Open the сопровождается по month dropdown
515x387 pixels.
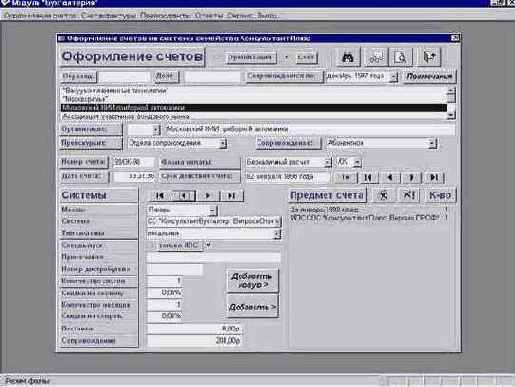[394, 77]
